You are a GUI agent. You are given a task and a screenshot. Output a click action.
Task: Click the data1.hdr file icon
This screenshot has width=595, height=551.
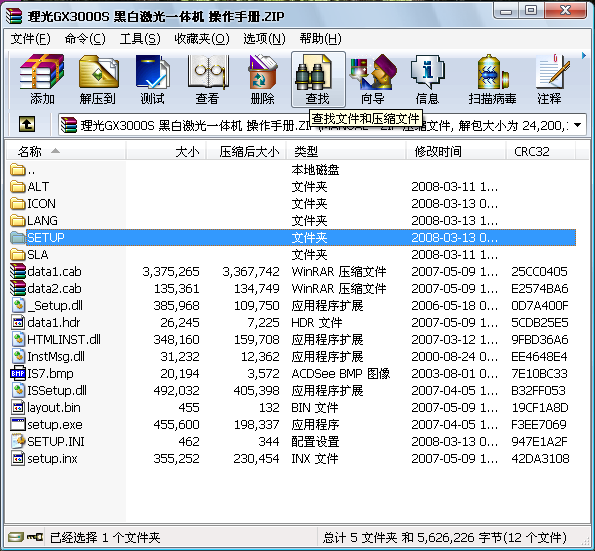tap(17, 323)
